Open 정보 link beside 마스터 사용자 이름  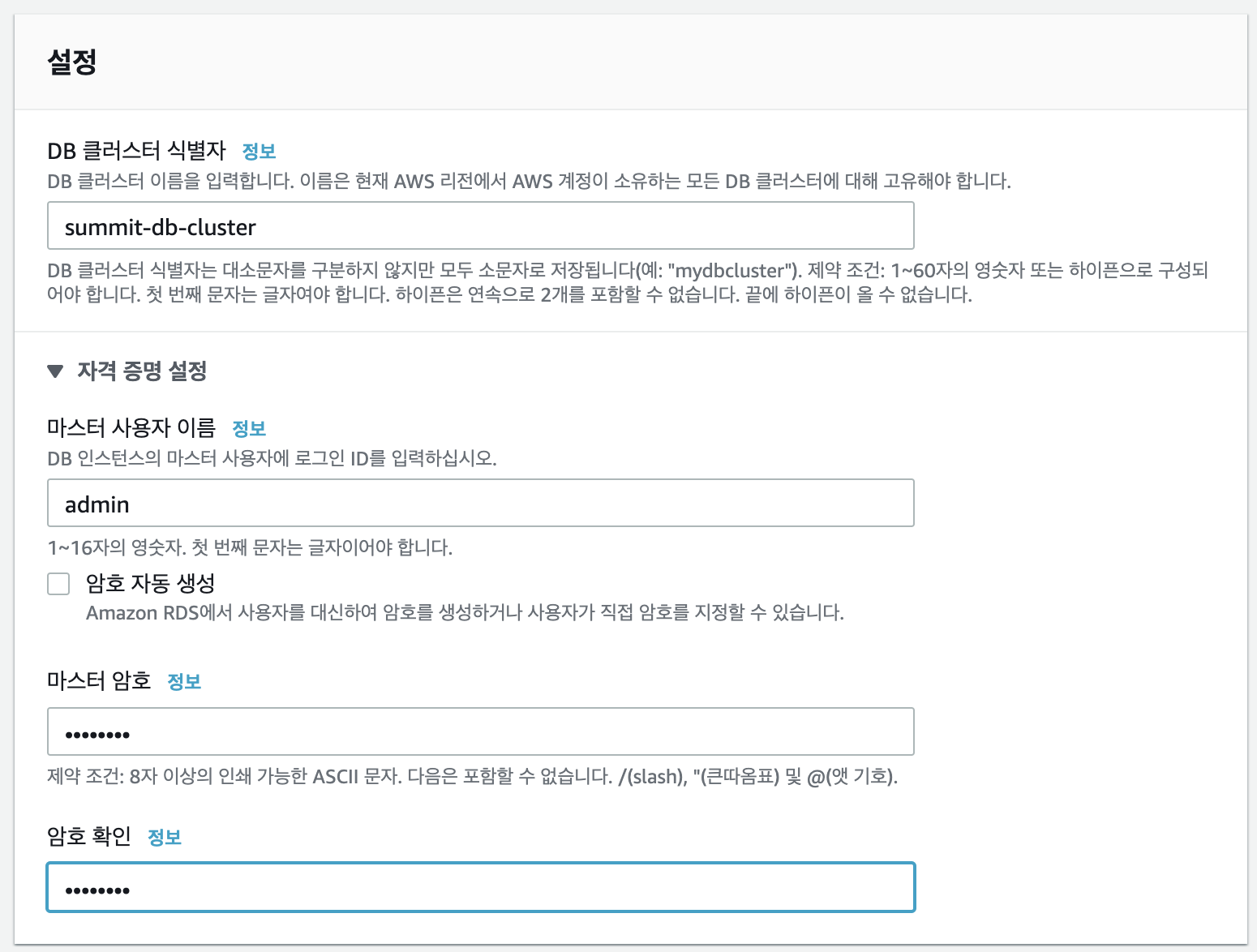pyautogui.click(x=249, y=428)
